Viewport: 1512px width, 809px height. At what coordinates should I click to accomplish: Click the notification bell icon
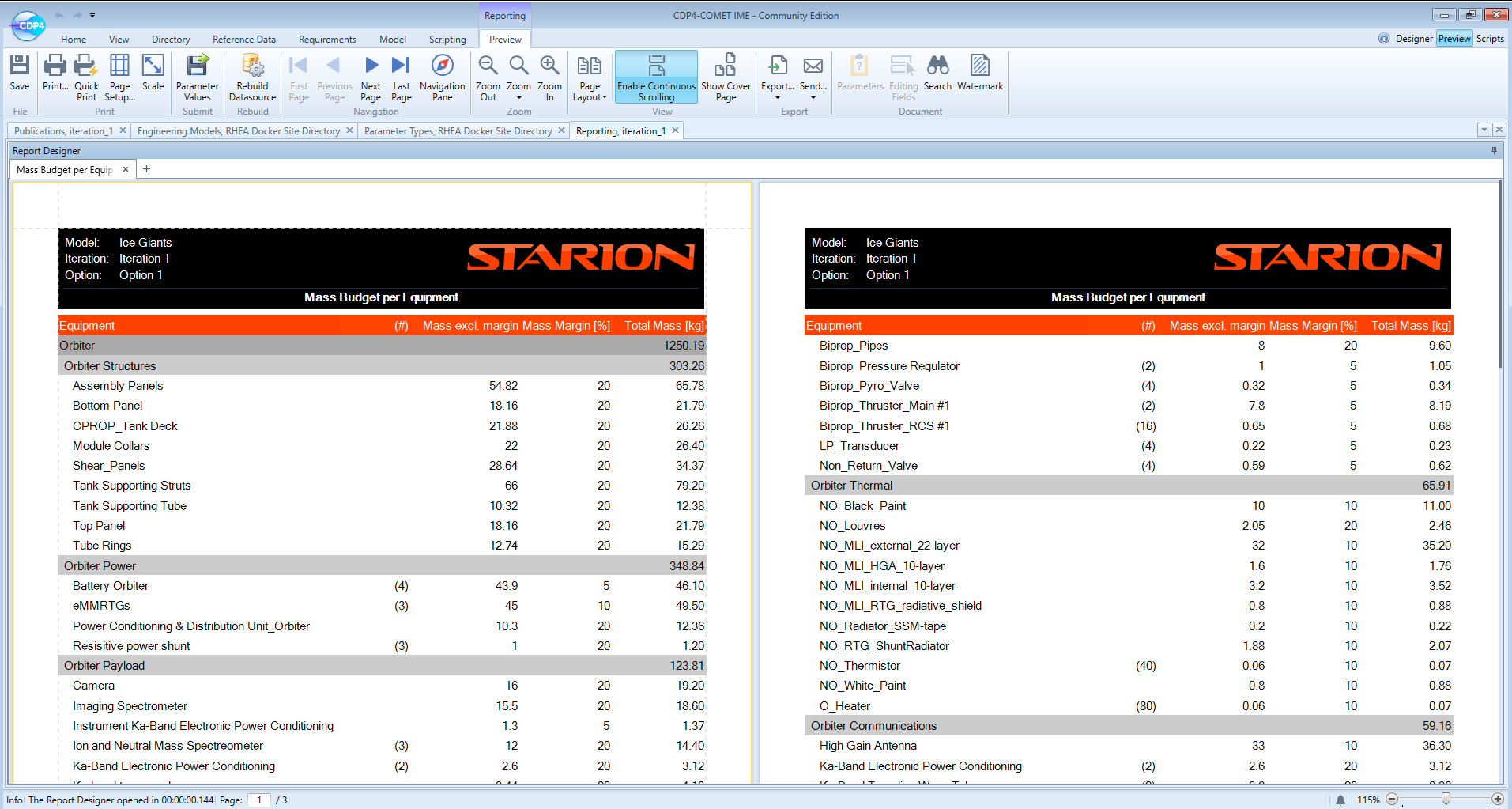click(x=1340, y=800)
